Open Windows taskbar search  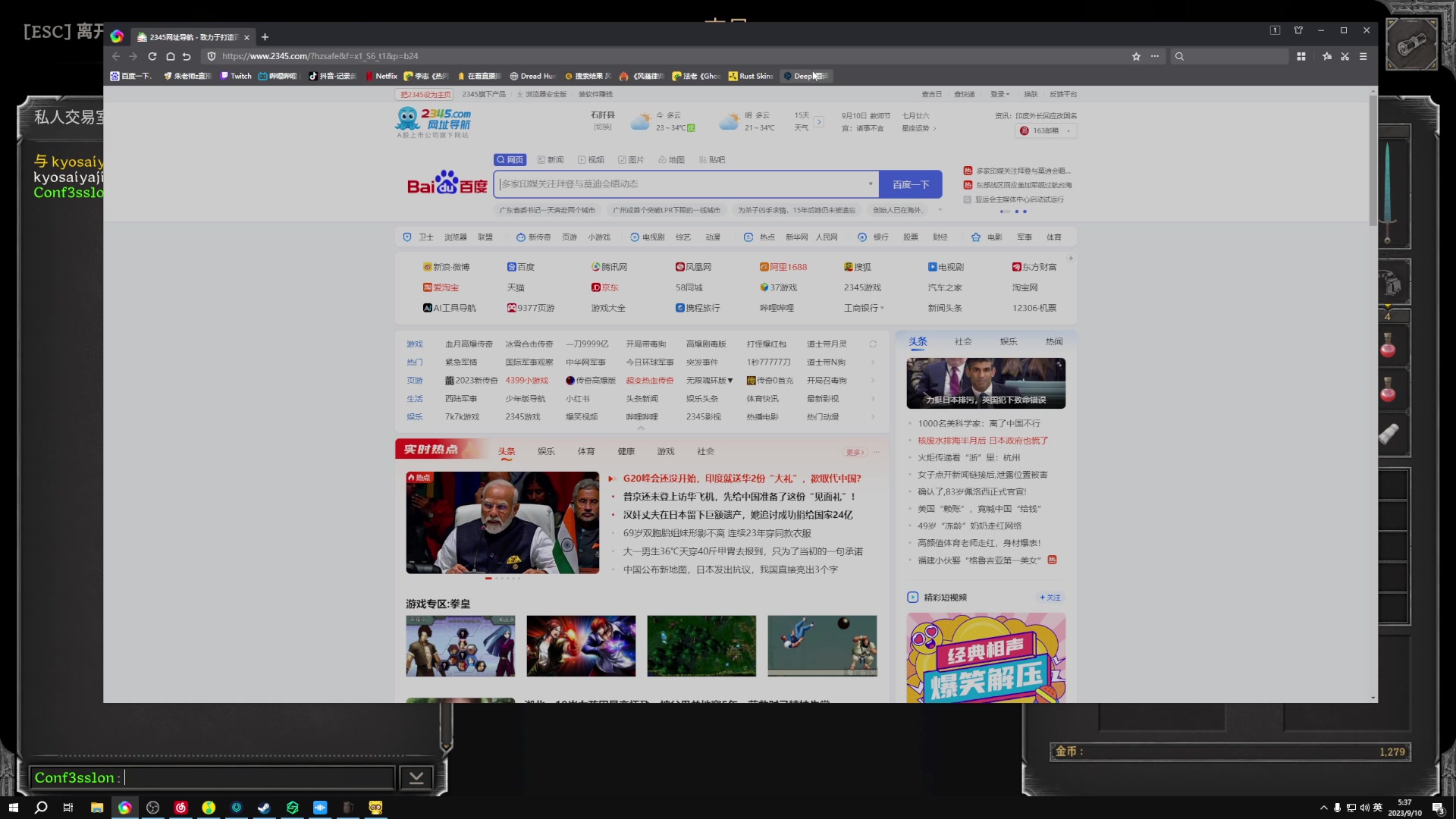click(41, 808)
